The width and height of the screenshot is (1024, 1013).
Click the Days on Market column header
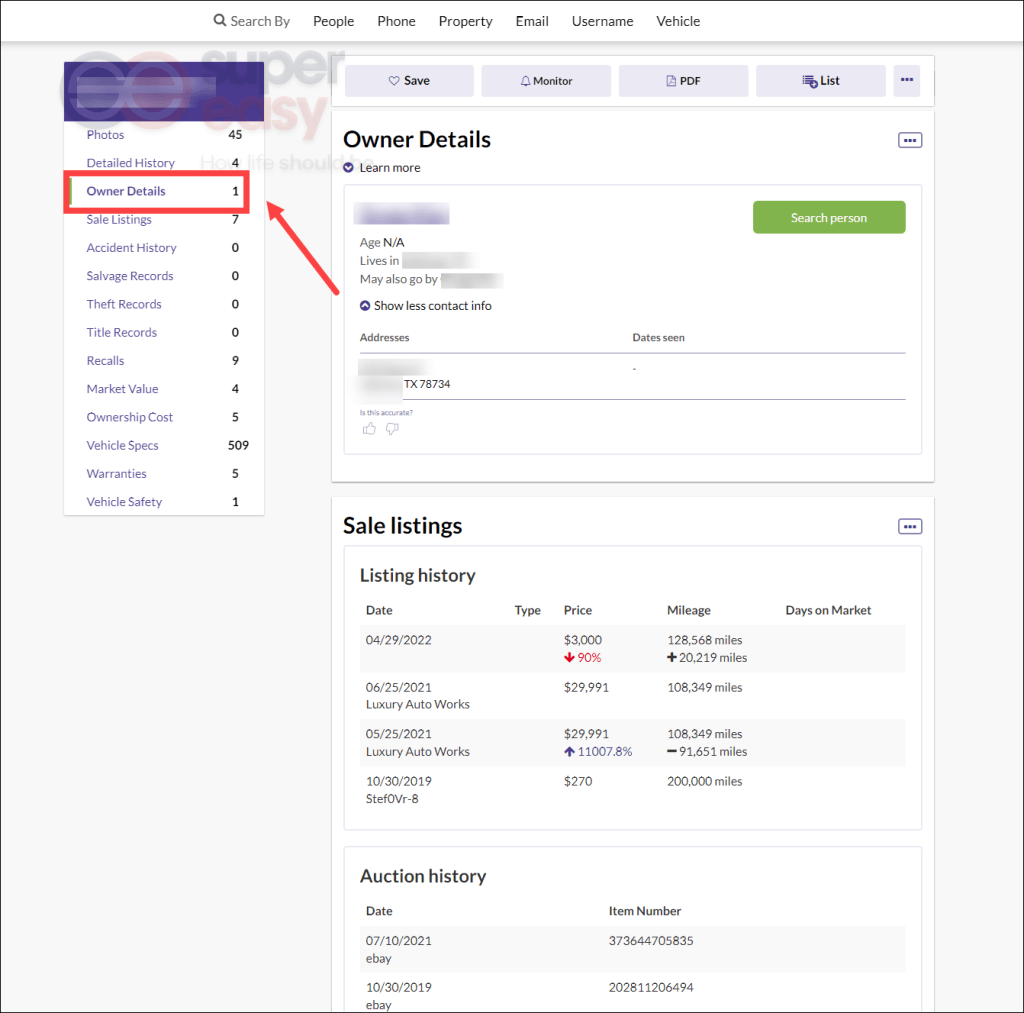coord(828,610)
